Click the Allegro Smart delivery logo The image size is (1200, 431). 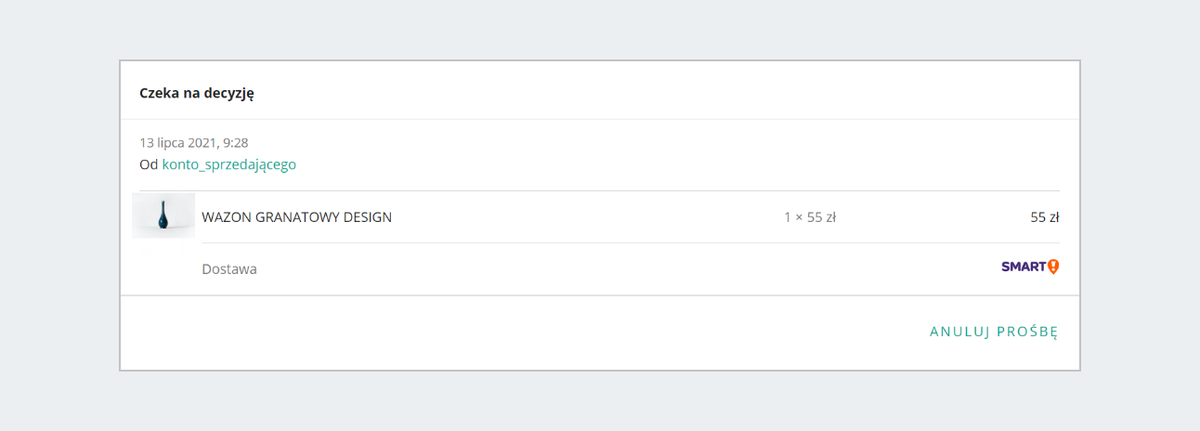pyautogui.click(x=1030, y=267)
